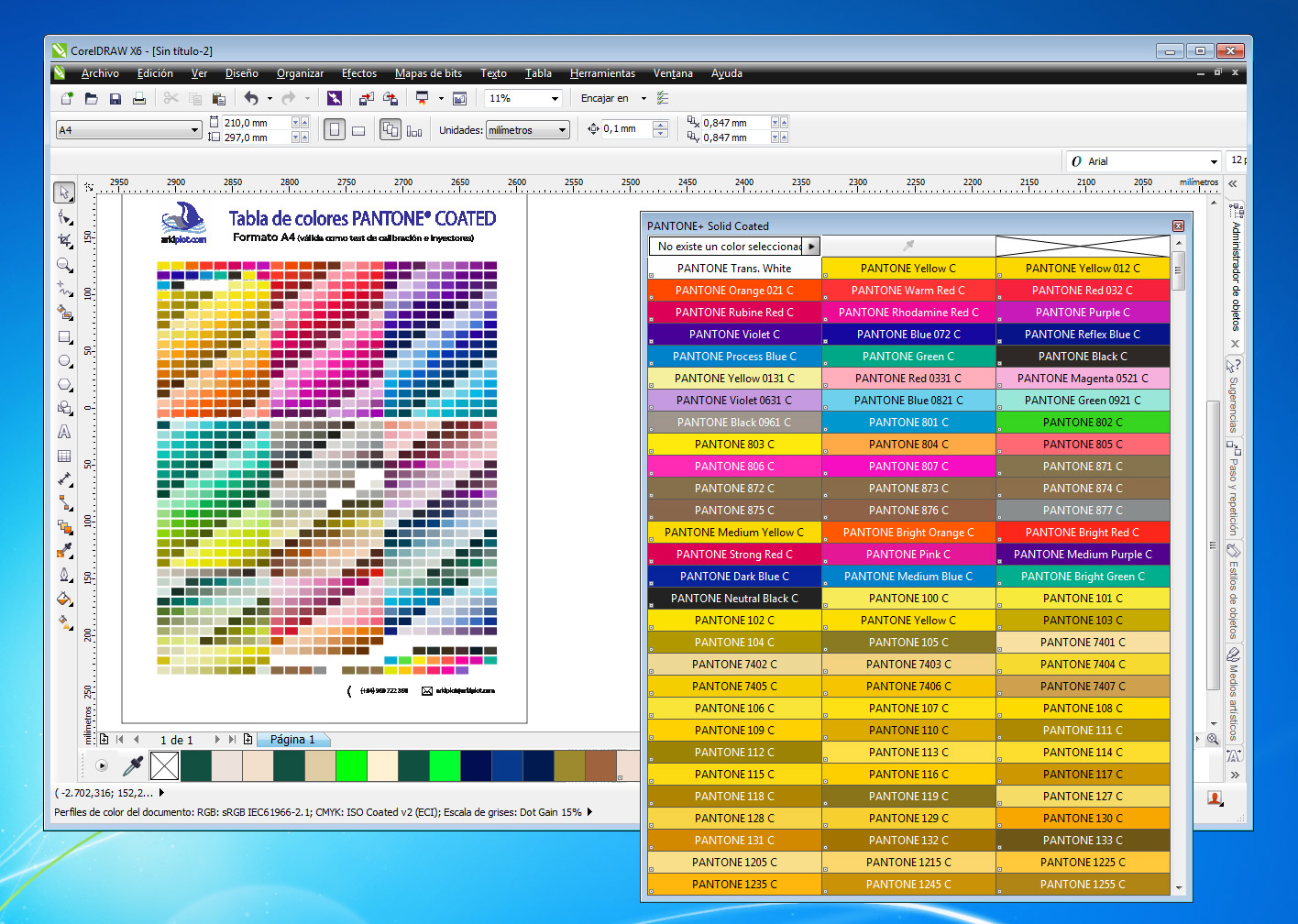Click the Welcome screen icon
The image size is (1298, 924).
pyautogui.click(x=459, y=98)
